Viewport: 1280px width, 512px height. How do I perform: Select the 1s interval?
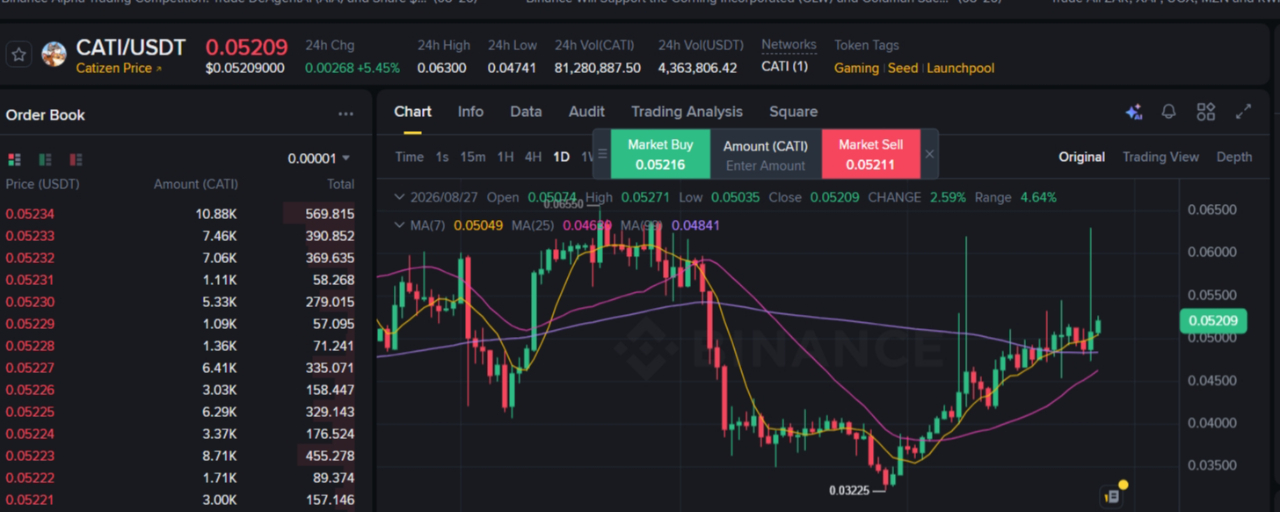point(442,157)
